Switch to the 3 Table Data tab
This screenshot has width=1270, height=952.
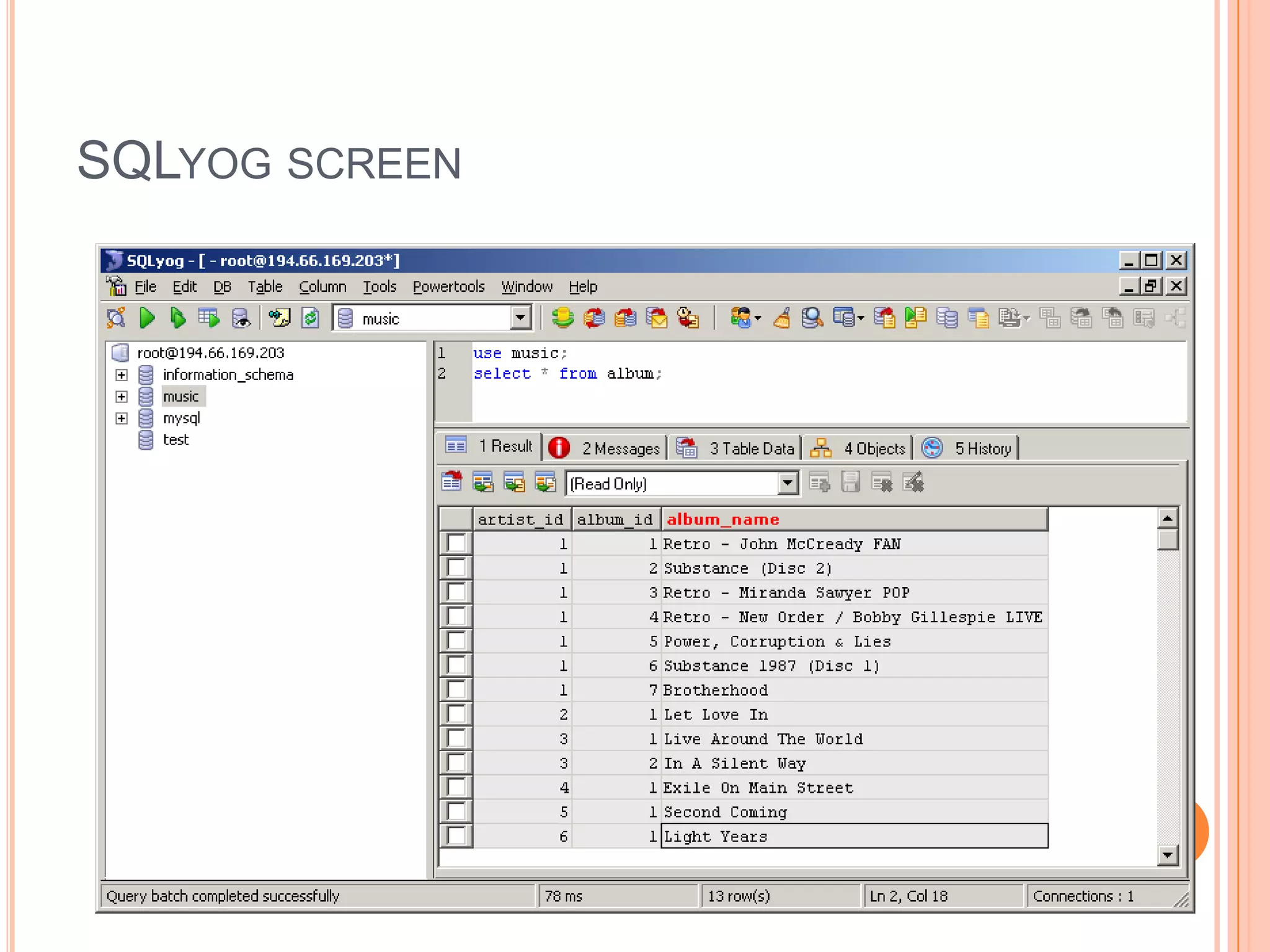click(735, 447)
